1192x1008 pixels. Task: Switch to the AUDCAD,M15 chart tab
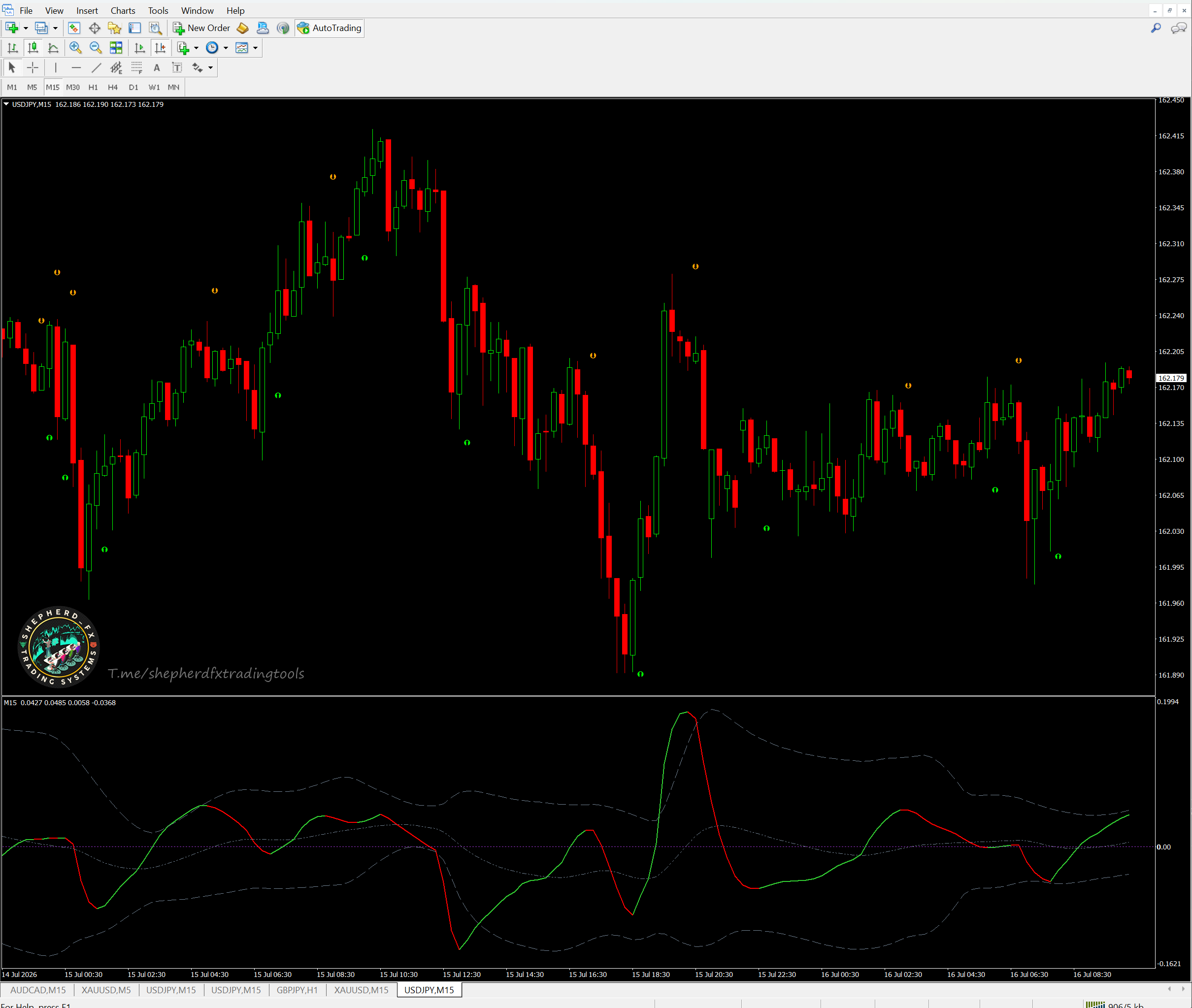pos(38,990)
